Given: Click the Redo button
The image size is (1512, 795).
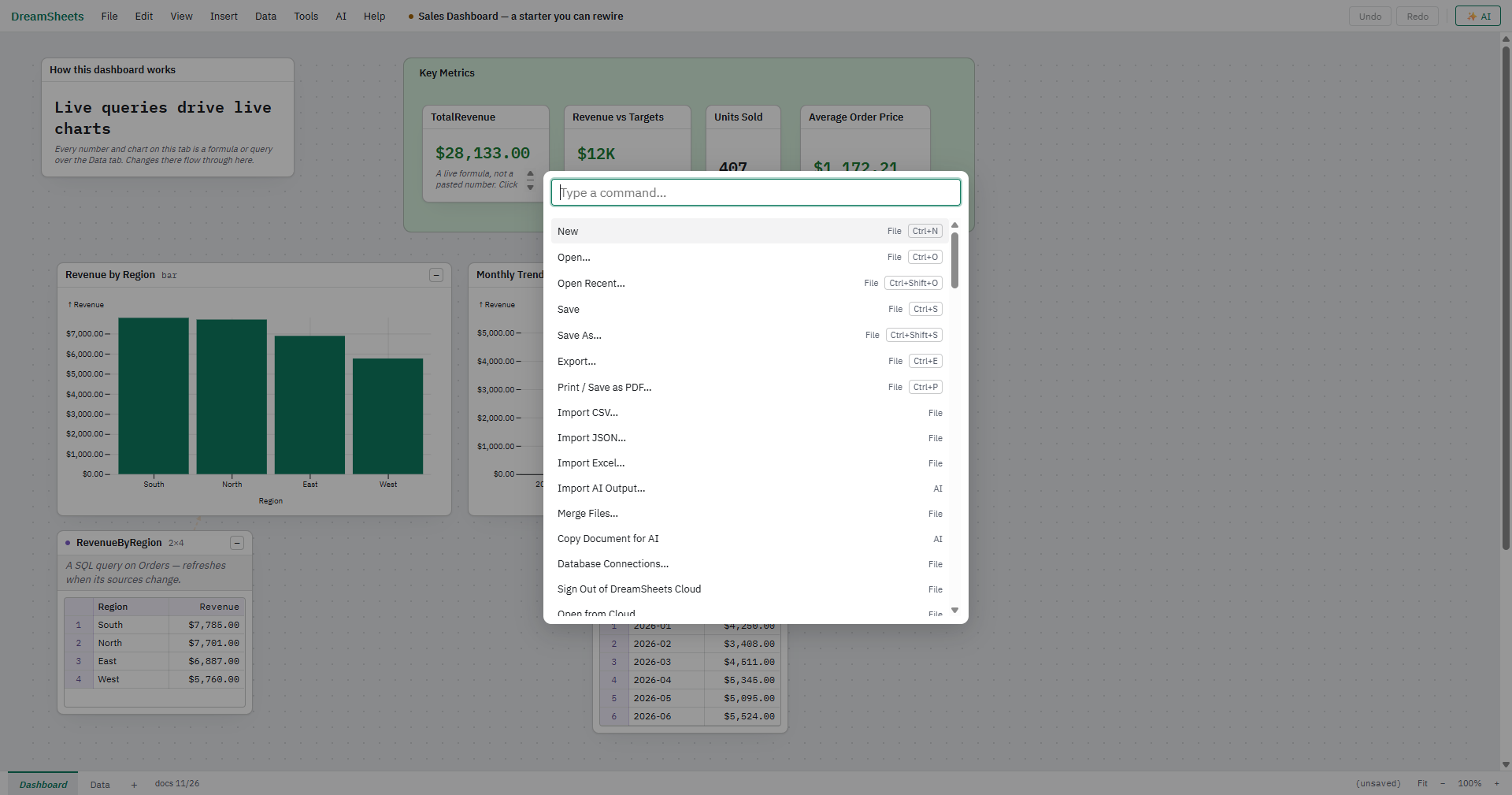Looking at the screenshot, I should click(x=1417, y=17).
